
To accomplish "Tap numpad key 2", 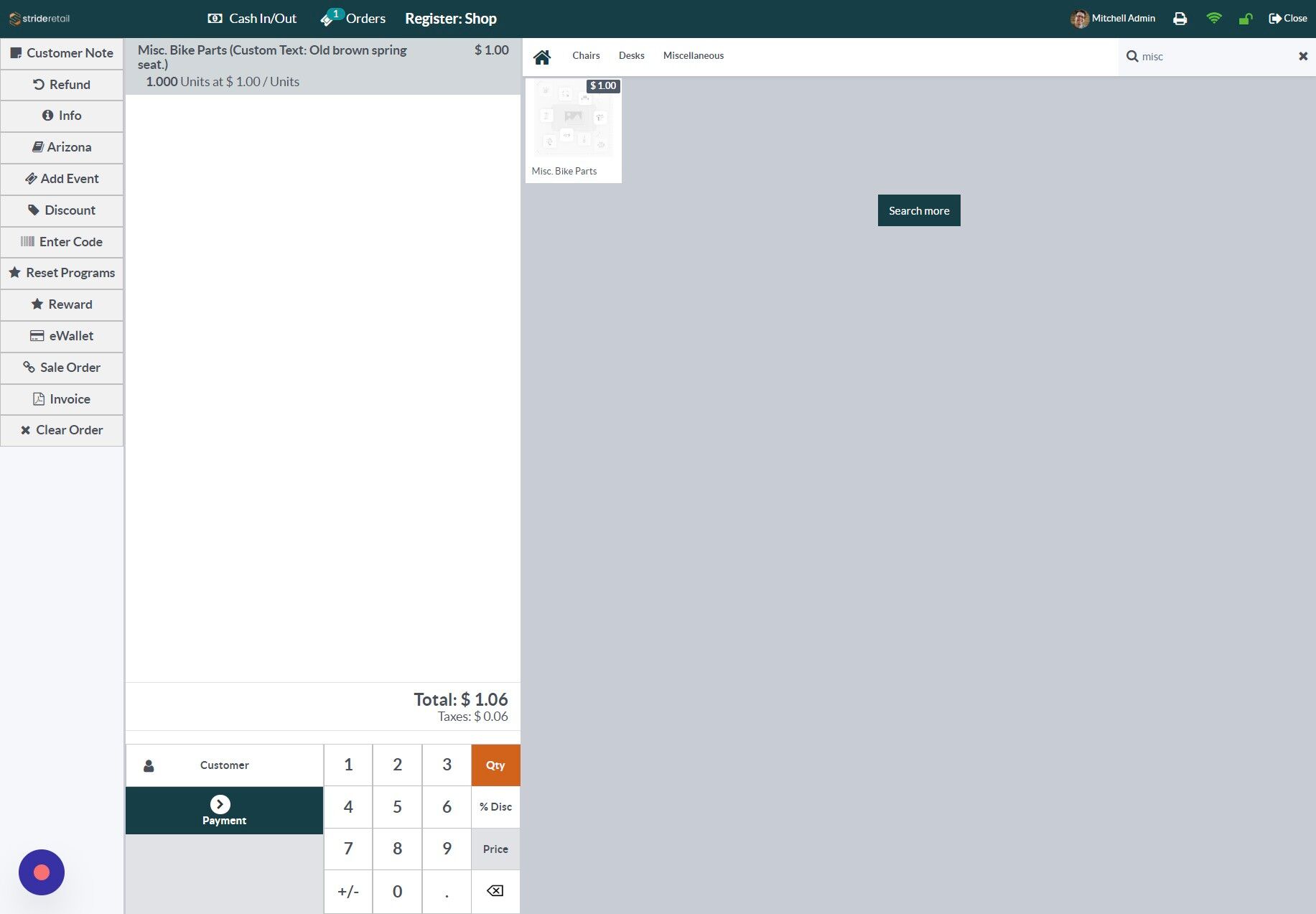I will point(397,765).
